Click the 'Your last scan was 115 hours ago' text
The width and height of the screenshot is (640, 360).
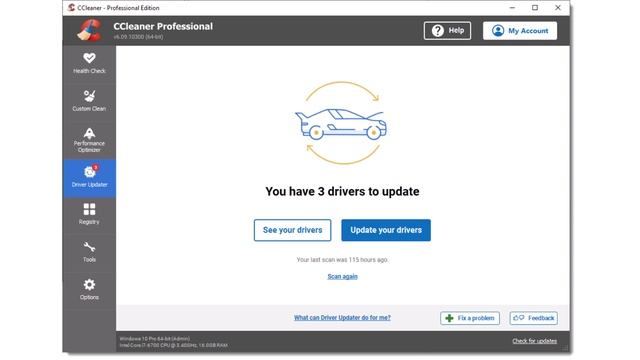point(342,260)
